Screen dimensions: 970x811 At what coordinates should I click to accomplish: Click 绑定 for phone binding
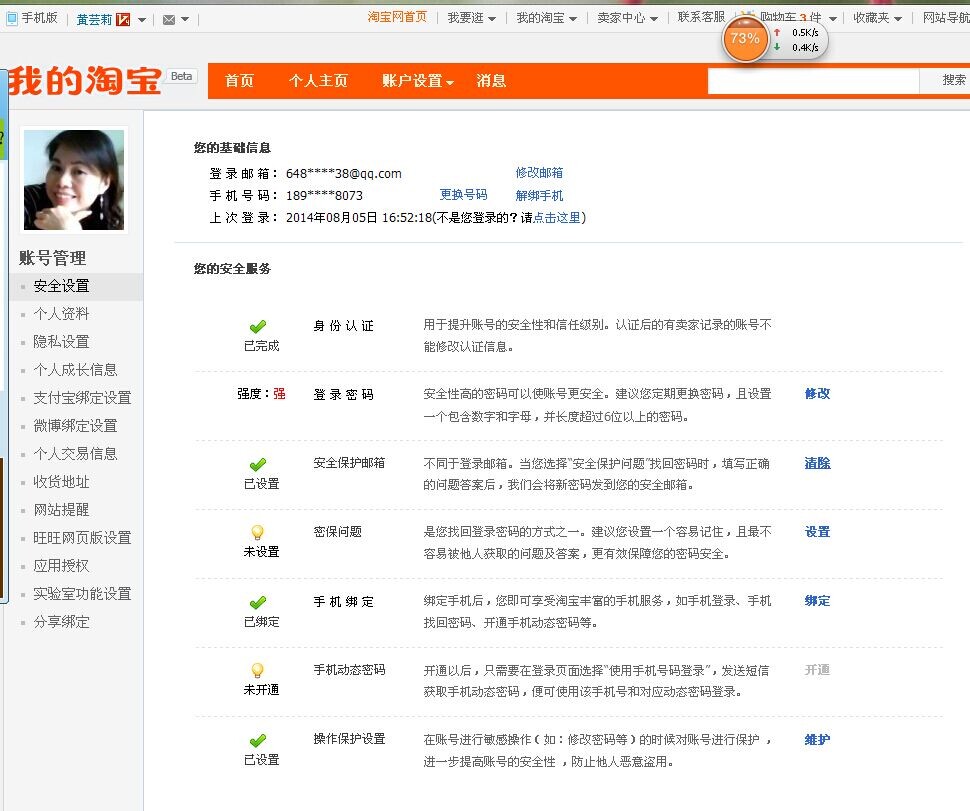[x=817, y=601]
